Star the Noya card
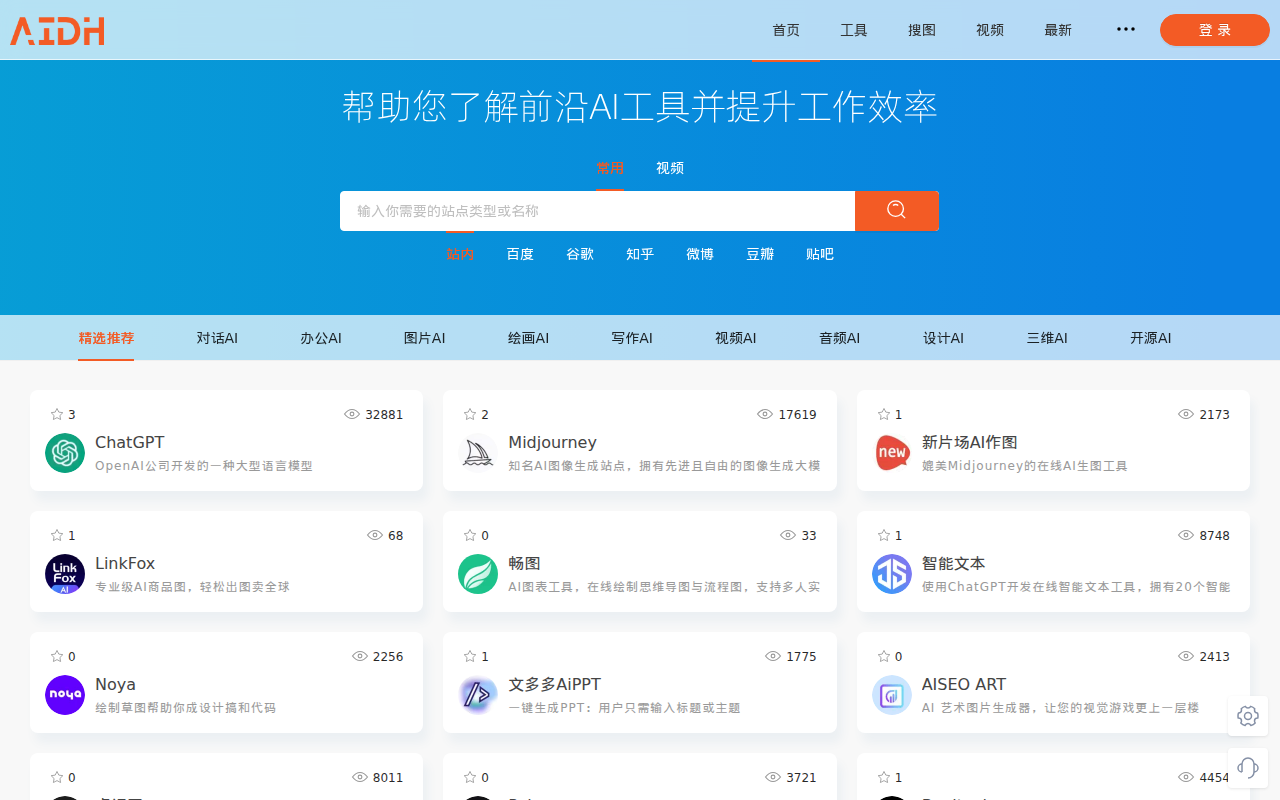This screenshot has height=800, width=1280. click(x=57, y=656)
